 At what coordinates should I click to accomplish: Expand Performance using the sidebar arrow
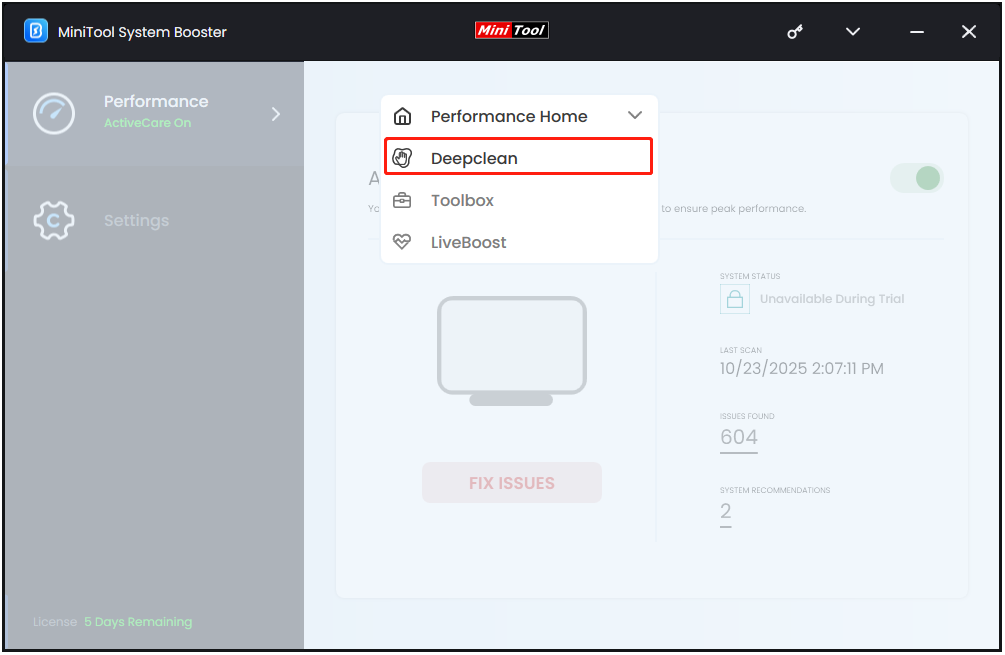[275, 113]
